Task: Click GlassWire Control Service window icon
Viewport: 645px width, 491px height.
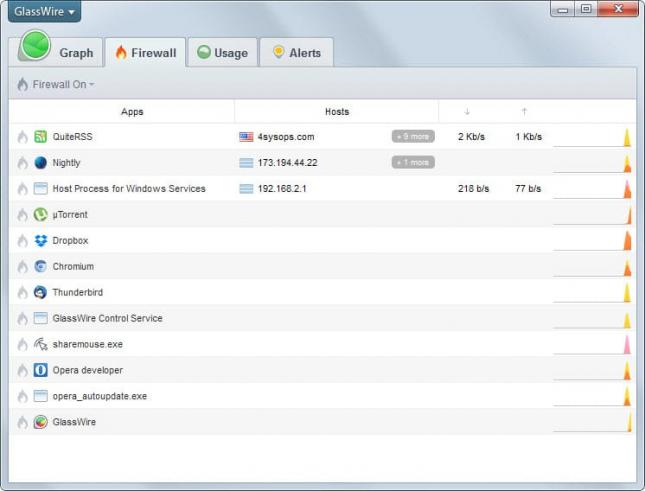Action: click(40, 318)
